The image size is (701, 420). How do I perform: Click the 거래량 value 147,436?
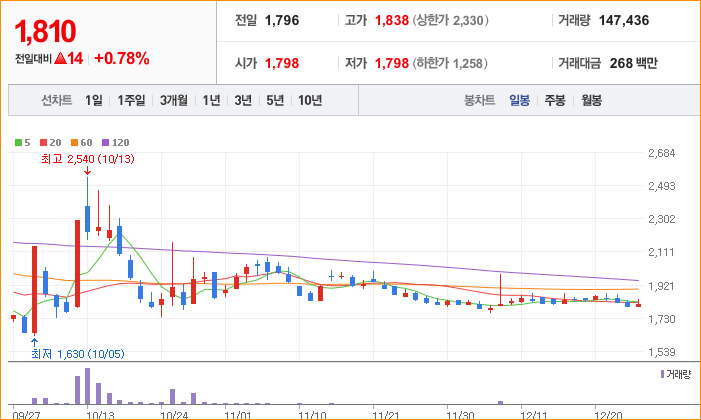[x=624, y=20]
